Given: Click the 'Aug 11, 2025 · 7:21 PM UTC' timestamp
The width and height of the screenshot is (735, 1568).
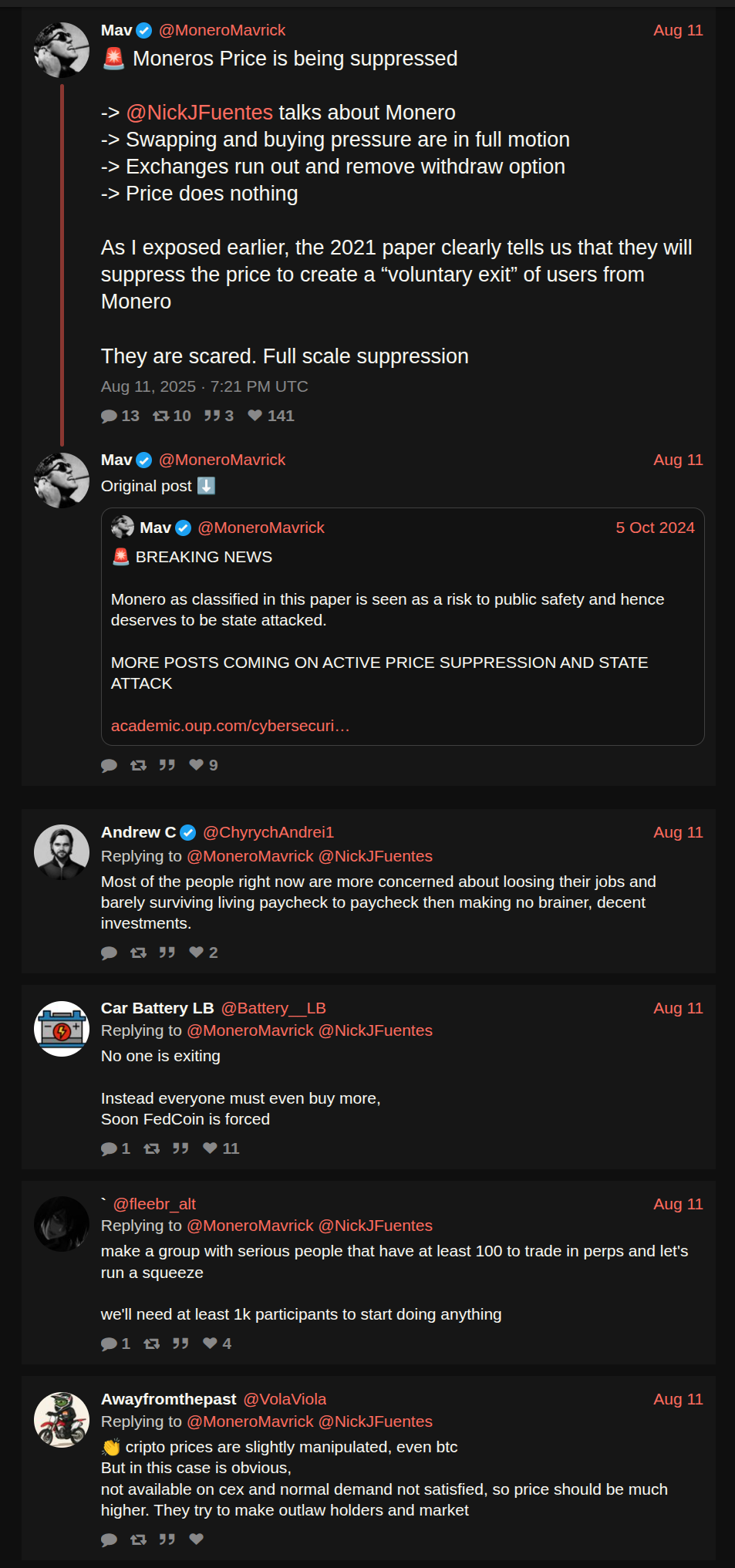Looking at the screenshot, I should tap(204, 386).
